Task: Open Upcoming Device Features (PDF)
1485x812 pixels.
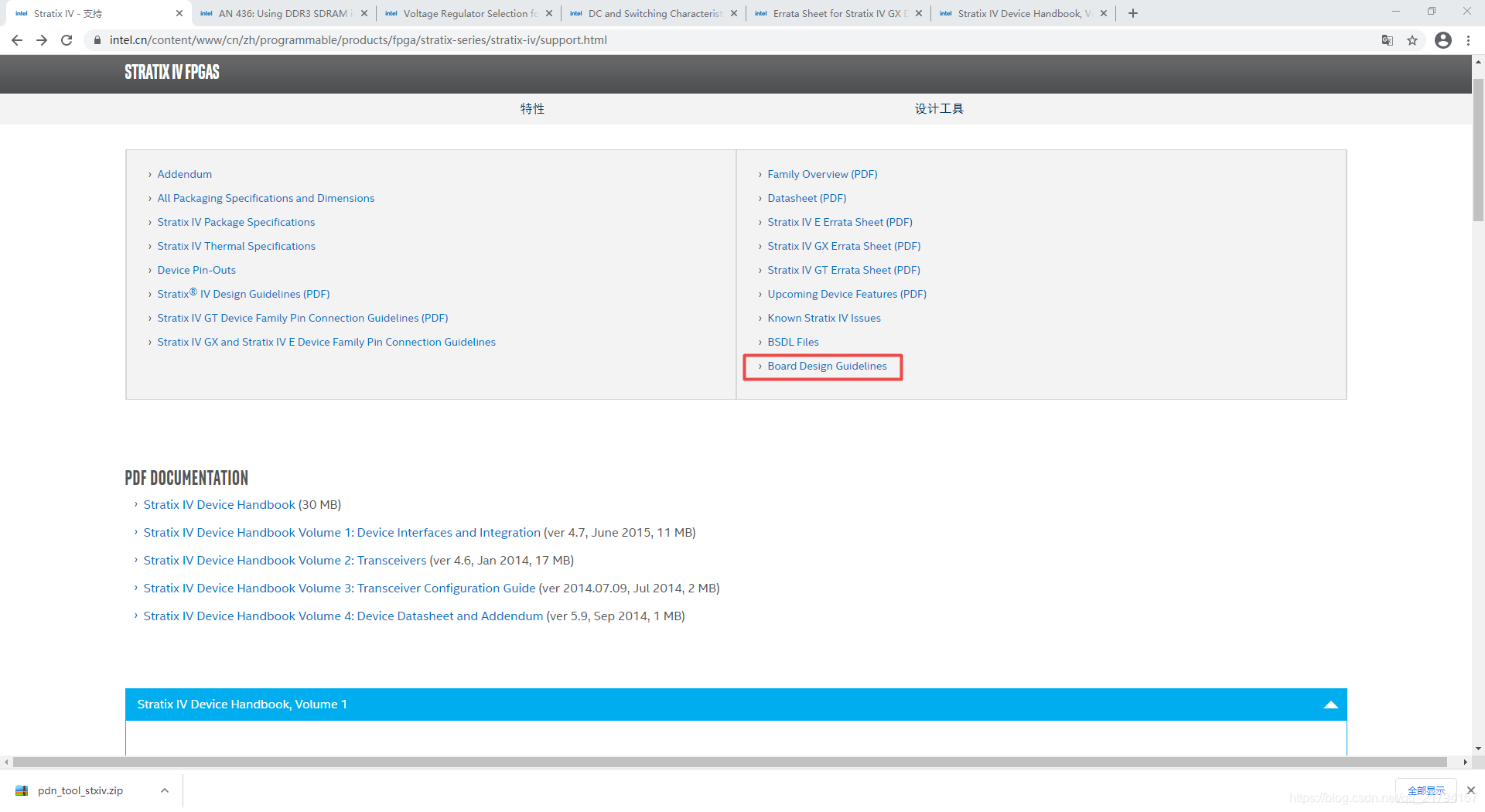Action: 847,294
